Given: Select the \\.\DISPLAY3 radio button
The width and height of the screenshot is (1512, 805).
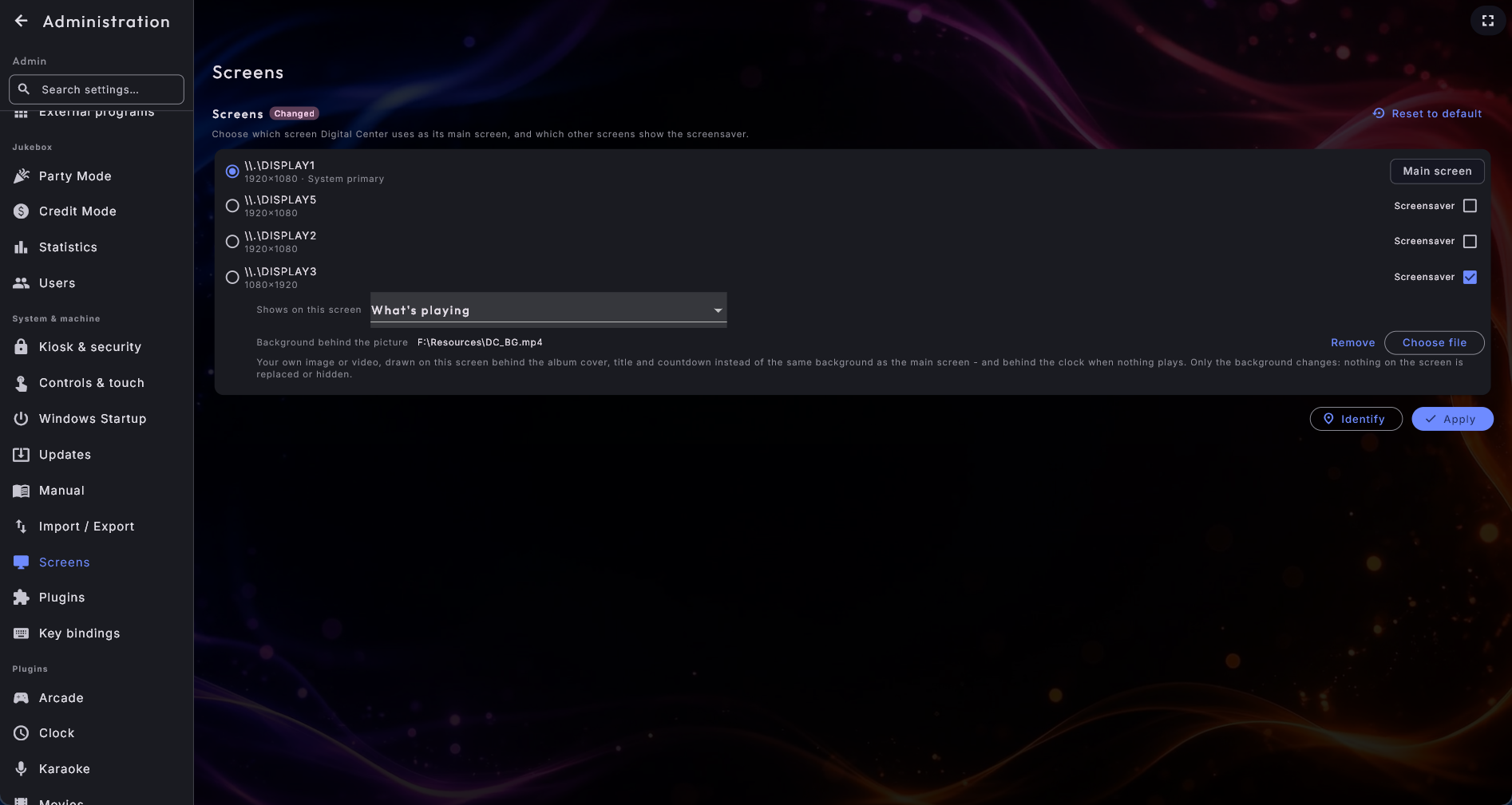Looking at the screenshot, I should (232, 277).
